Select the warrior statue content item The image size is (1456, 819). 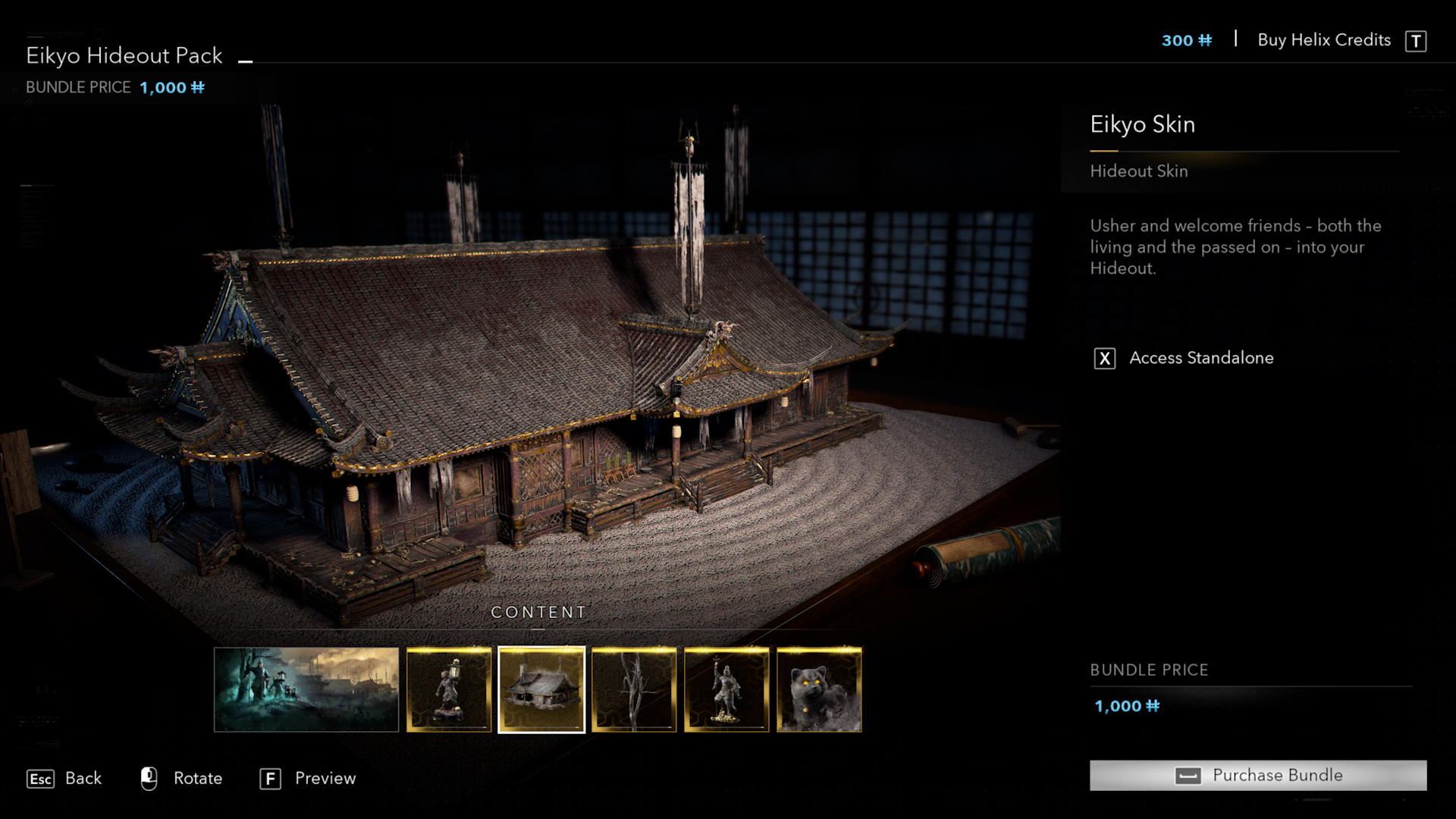click(726, 689)
